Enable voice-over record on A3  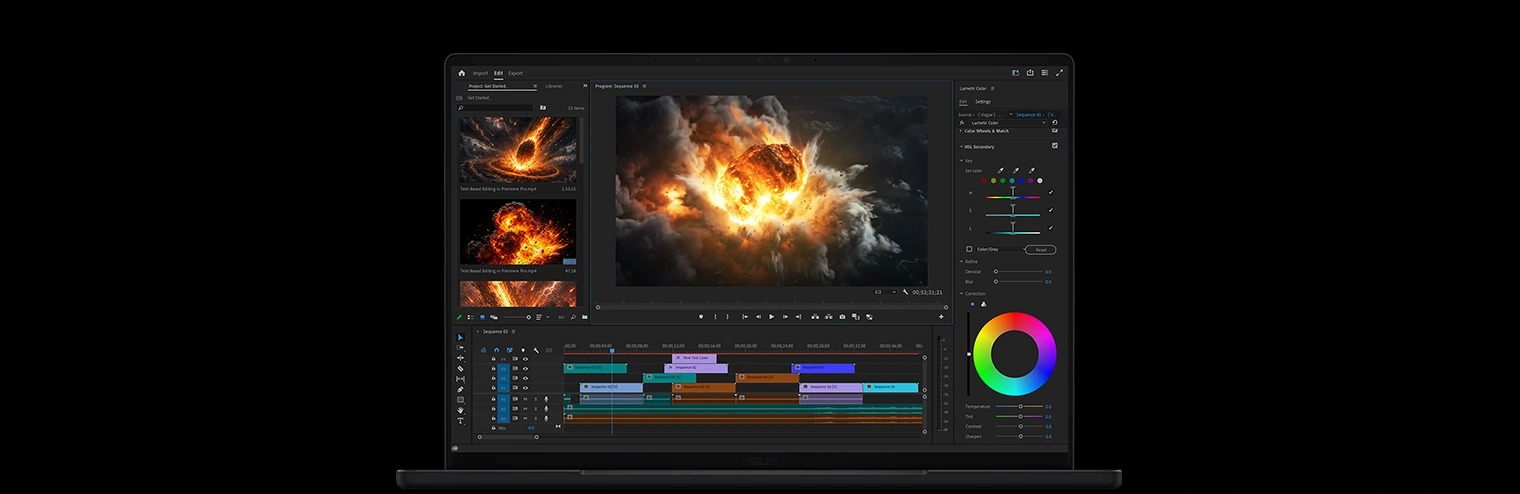coord(546,419)
